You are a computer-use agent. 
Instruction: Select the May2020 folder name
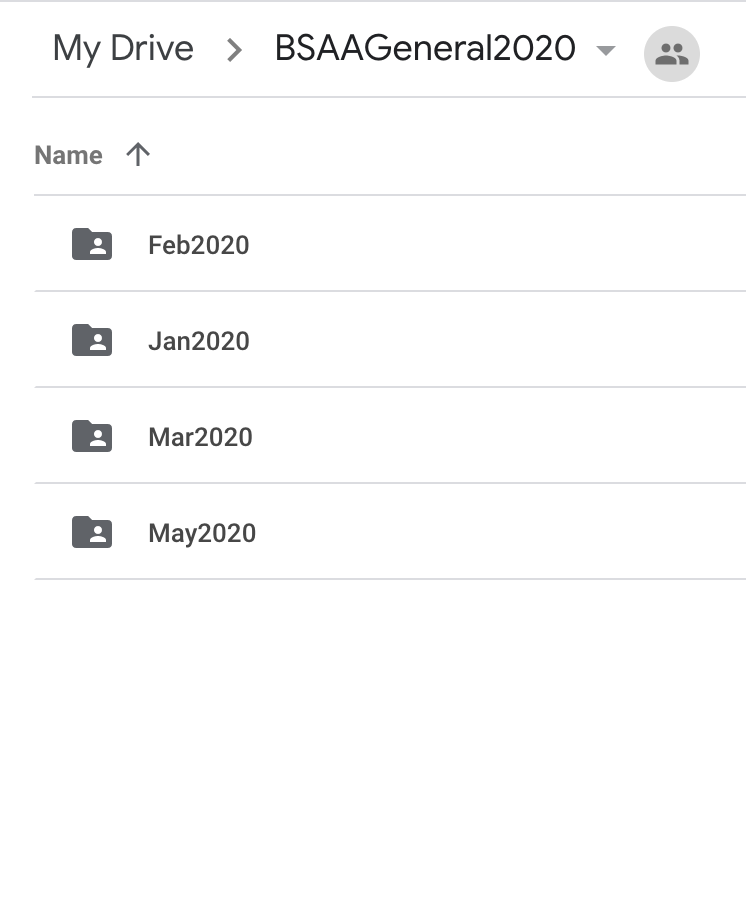tap(202, 533)
